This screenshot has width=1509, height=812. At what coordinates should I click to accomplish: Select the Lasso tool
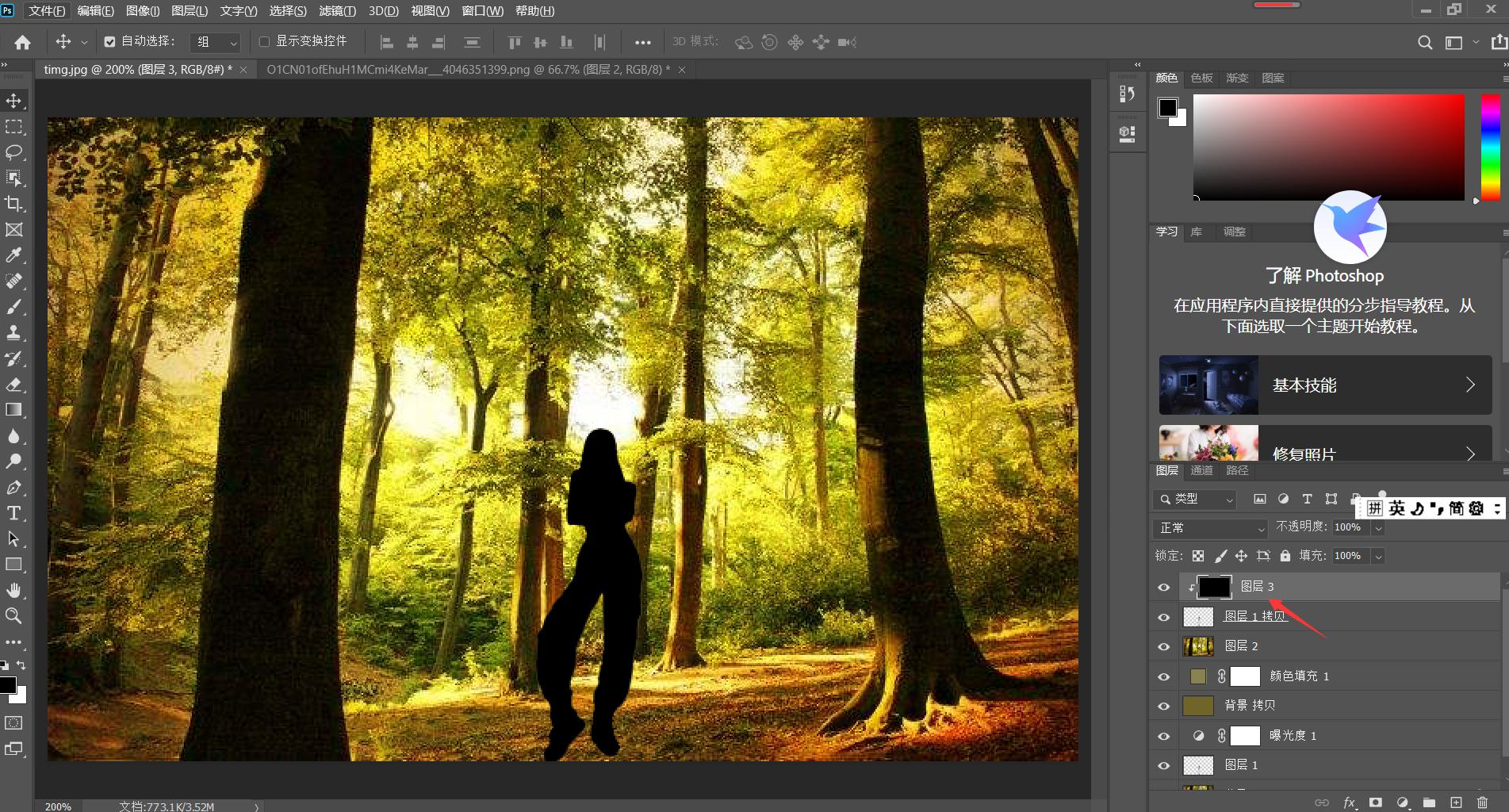click(x=14, y=152)
